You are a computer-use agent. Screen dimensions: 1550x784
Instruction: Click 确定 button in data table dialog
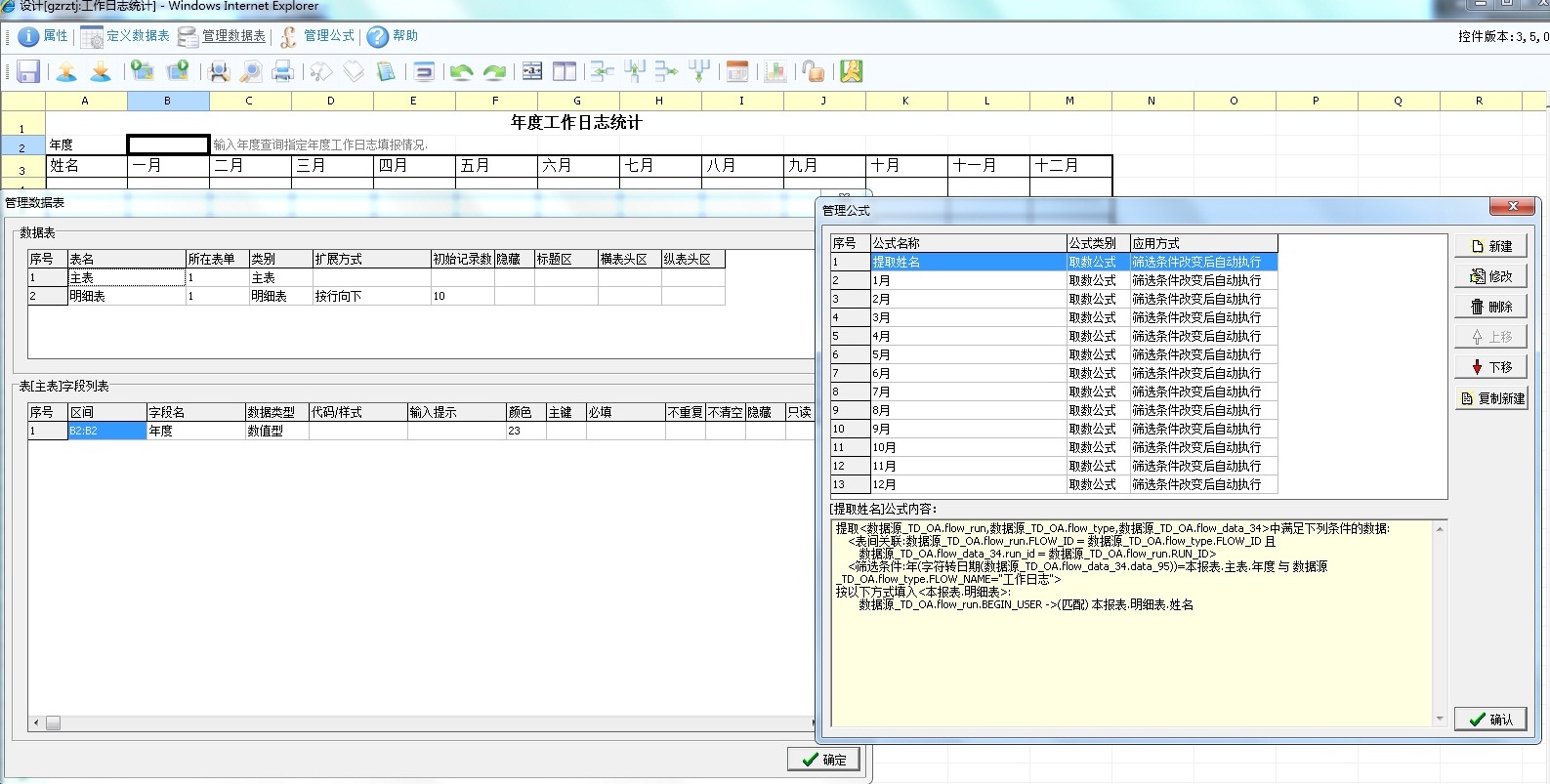(x=823, y=760)
